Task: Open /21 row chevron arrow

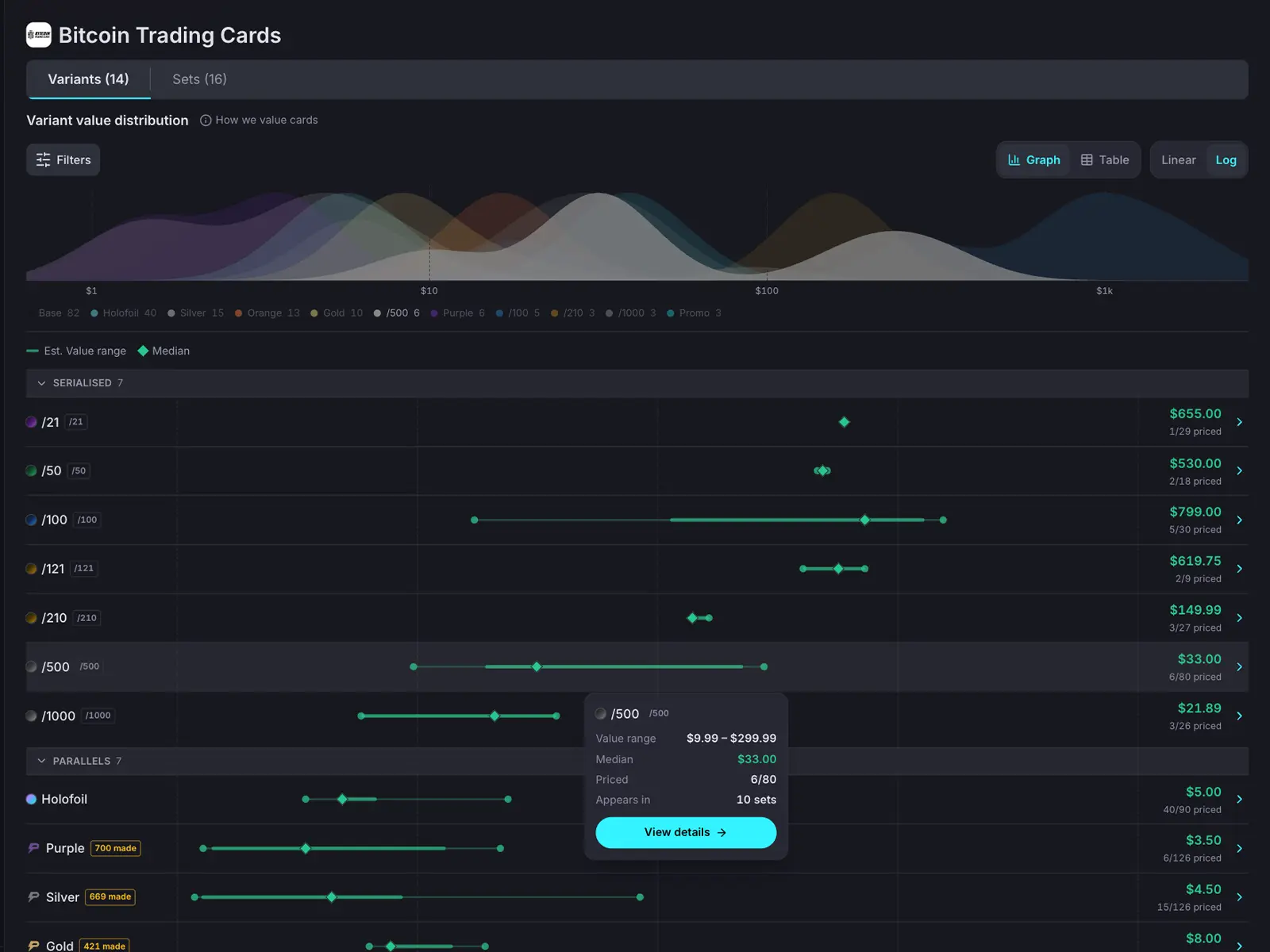Action: 1239,422
